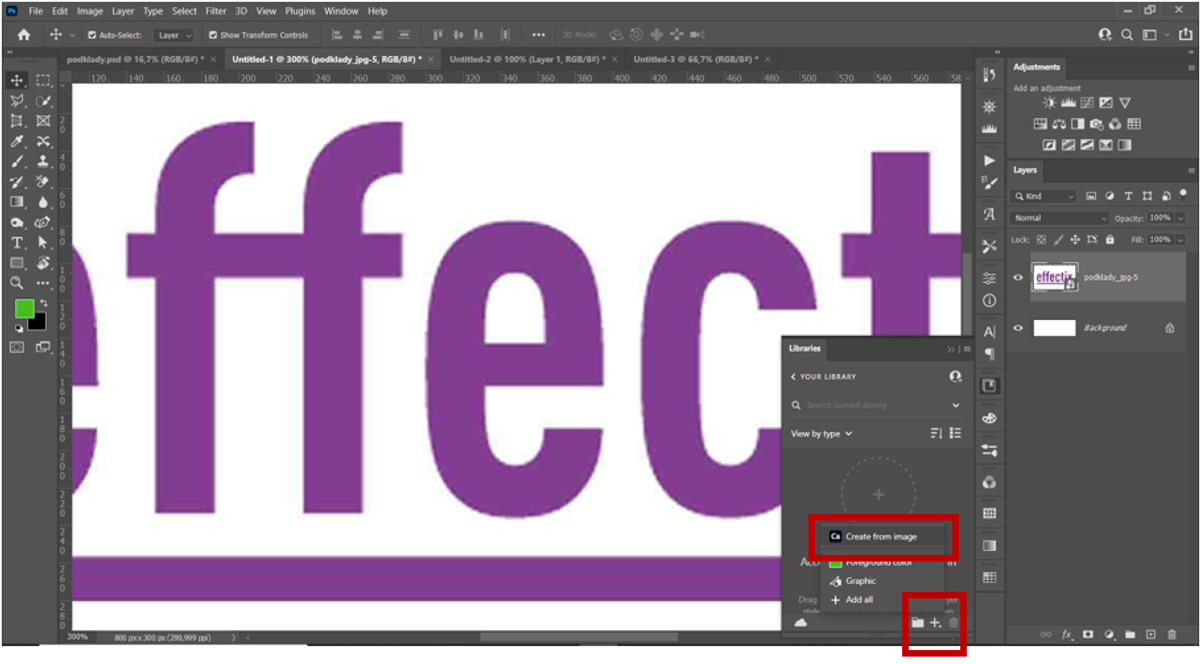Open the Fill value dropdown arrow
The height and width of the screenshot is (664, 1200).
[x=1180, y=240]
